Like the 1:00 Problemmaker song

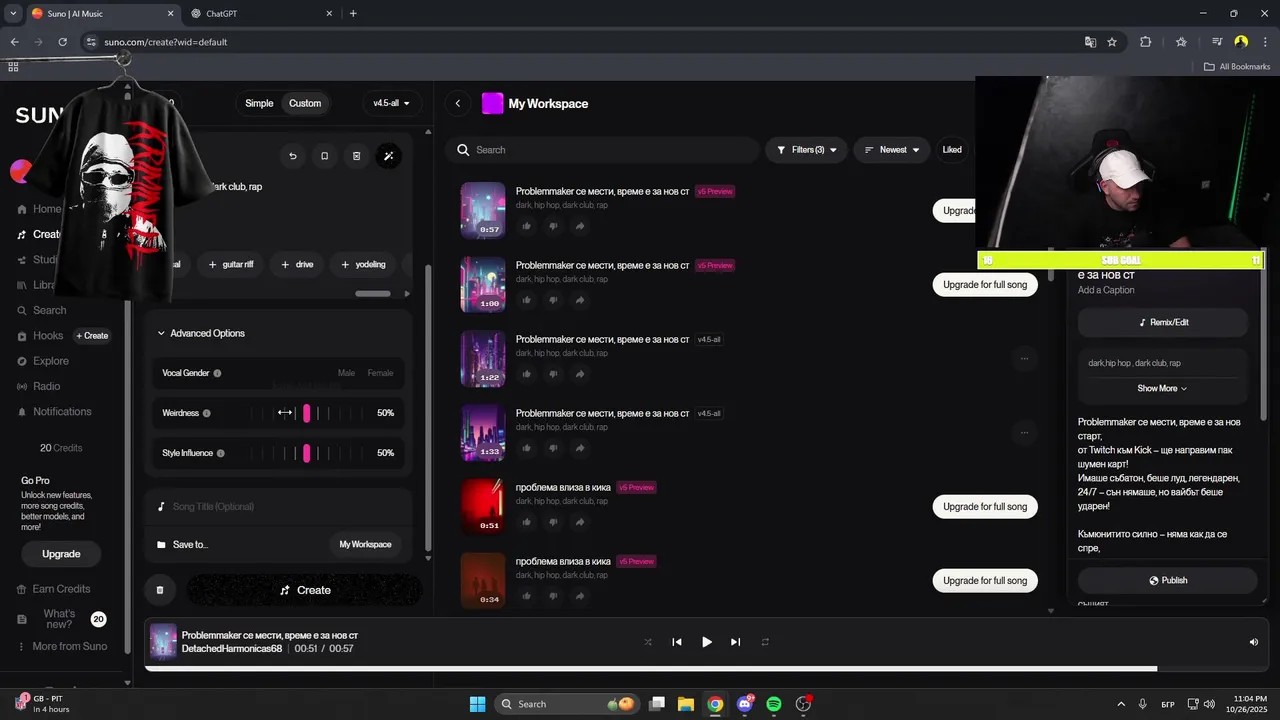[x=526, y=300]
